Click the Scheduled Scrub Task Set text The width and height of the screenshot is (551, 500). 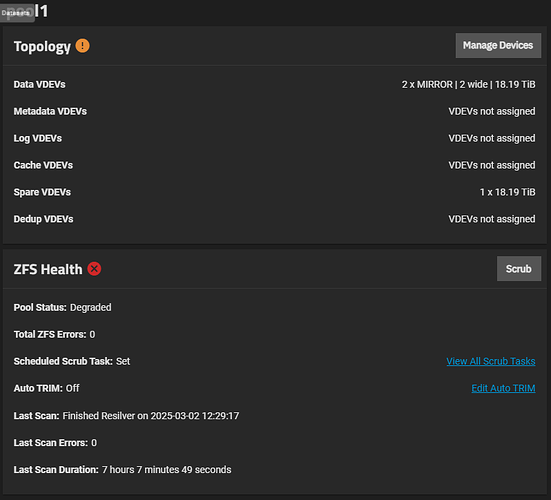[x=123, y=361]
